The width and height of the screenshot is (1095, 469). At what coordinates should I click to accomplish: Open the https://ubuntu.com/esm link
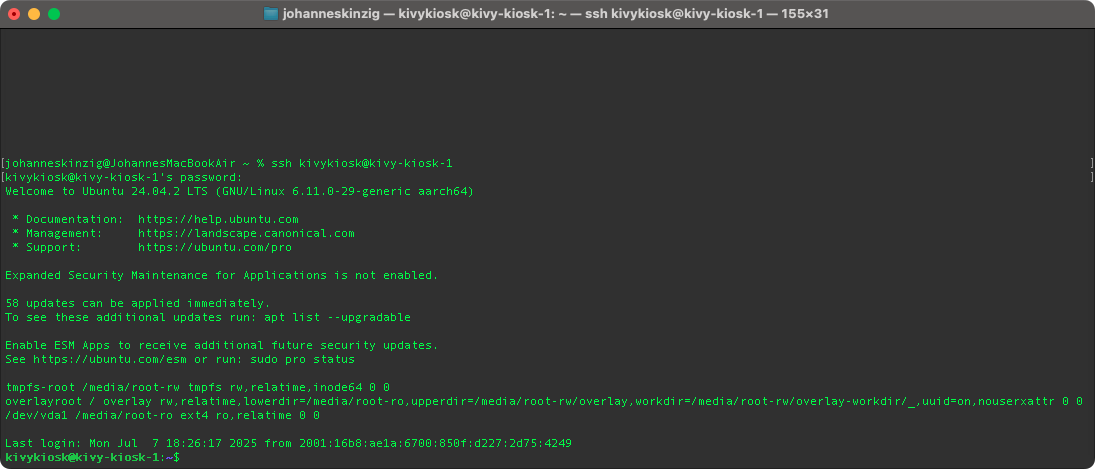pos(110,359)
